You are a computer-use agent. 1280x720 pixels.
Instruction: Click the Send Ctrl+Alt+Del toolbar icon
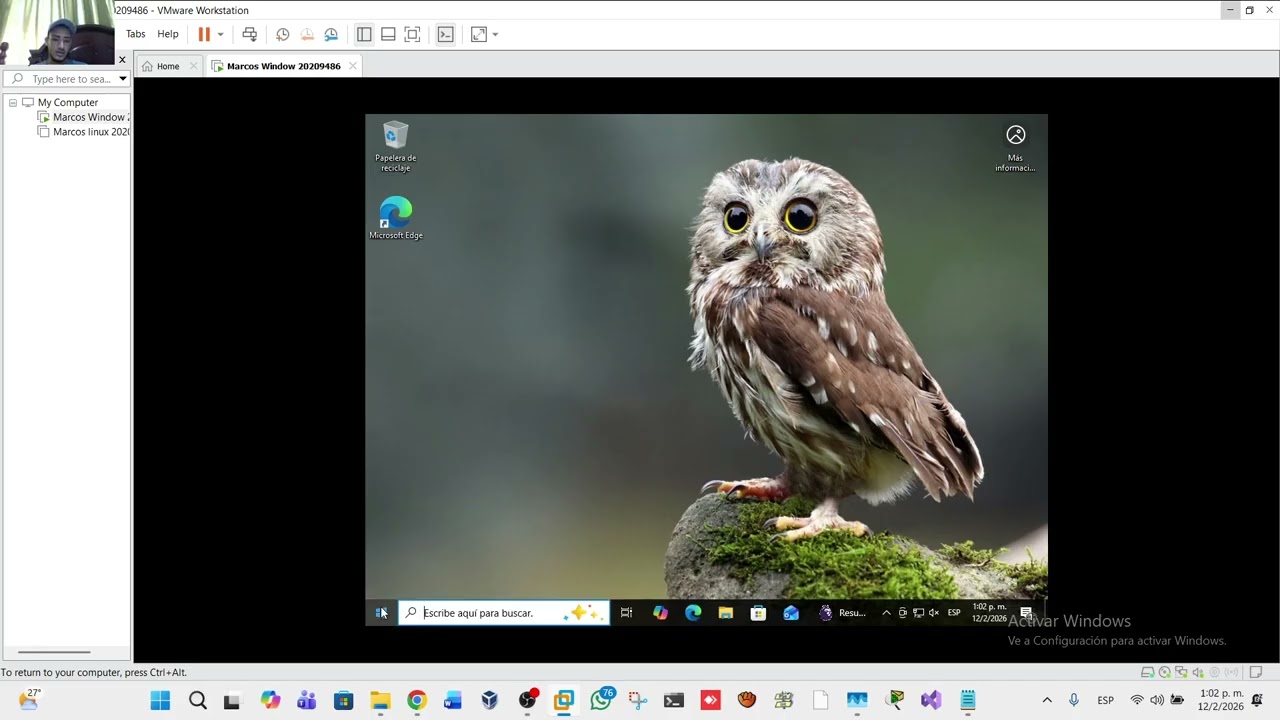250,34
